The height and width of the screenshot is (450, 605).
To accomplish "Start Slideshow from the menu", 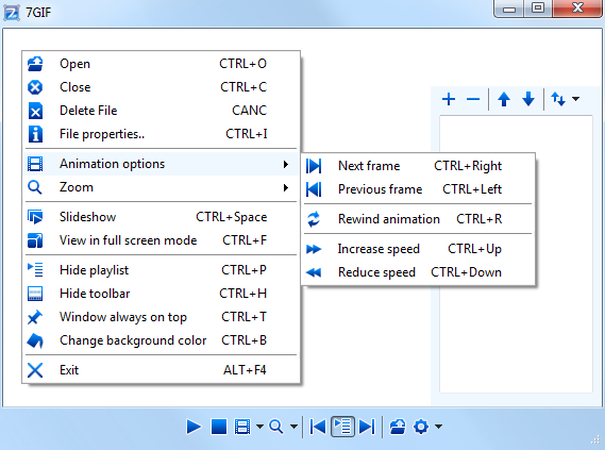I will (161, 217).
